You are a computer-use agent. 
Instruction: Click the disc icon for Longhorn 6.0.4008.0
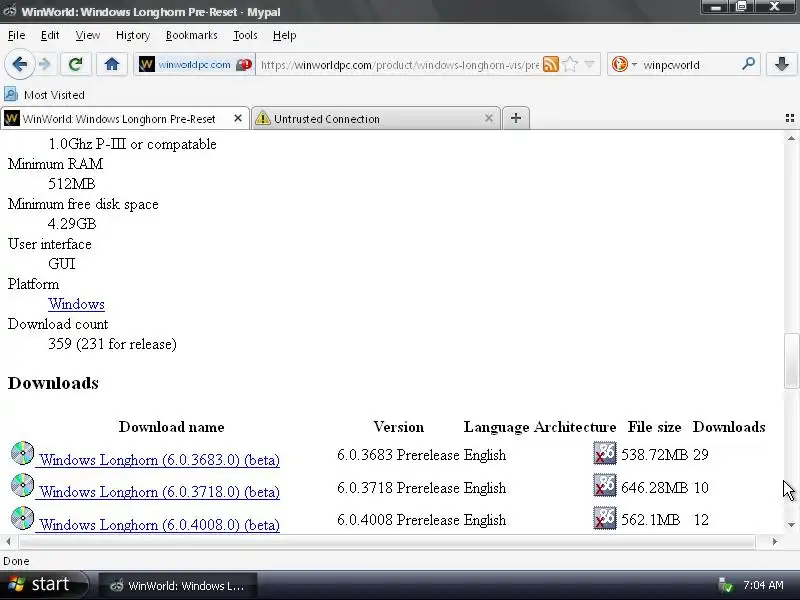coord(22,518)
